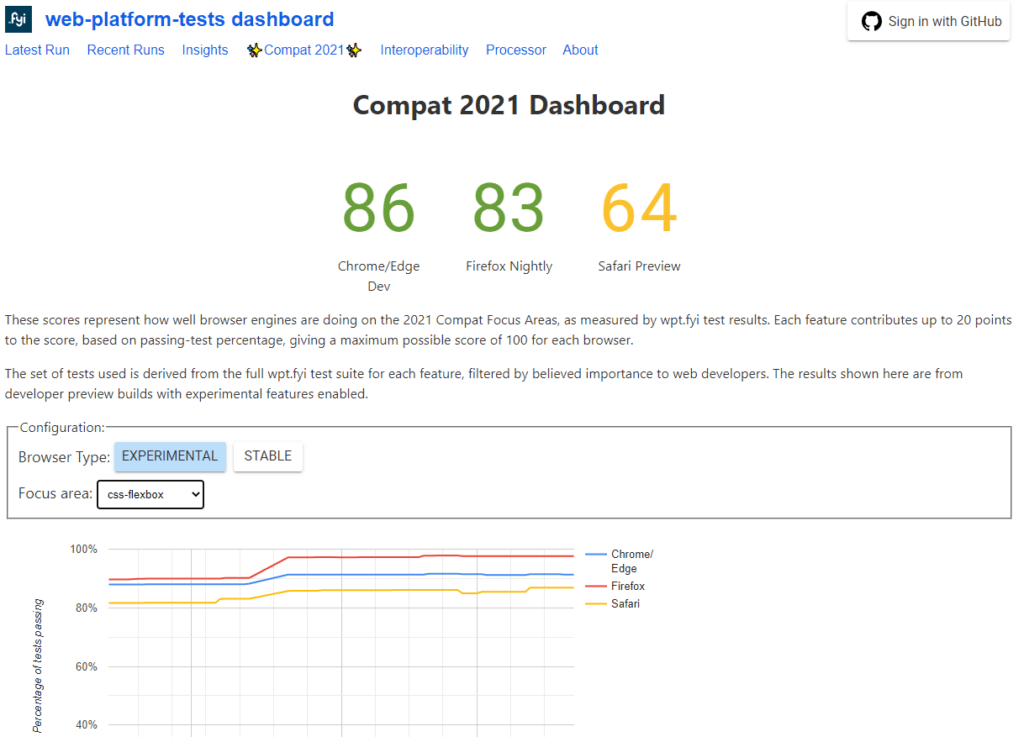Click the Compat 2021 Dashboard heading
1024x737 pixels.
pos(509,105)
